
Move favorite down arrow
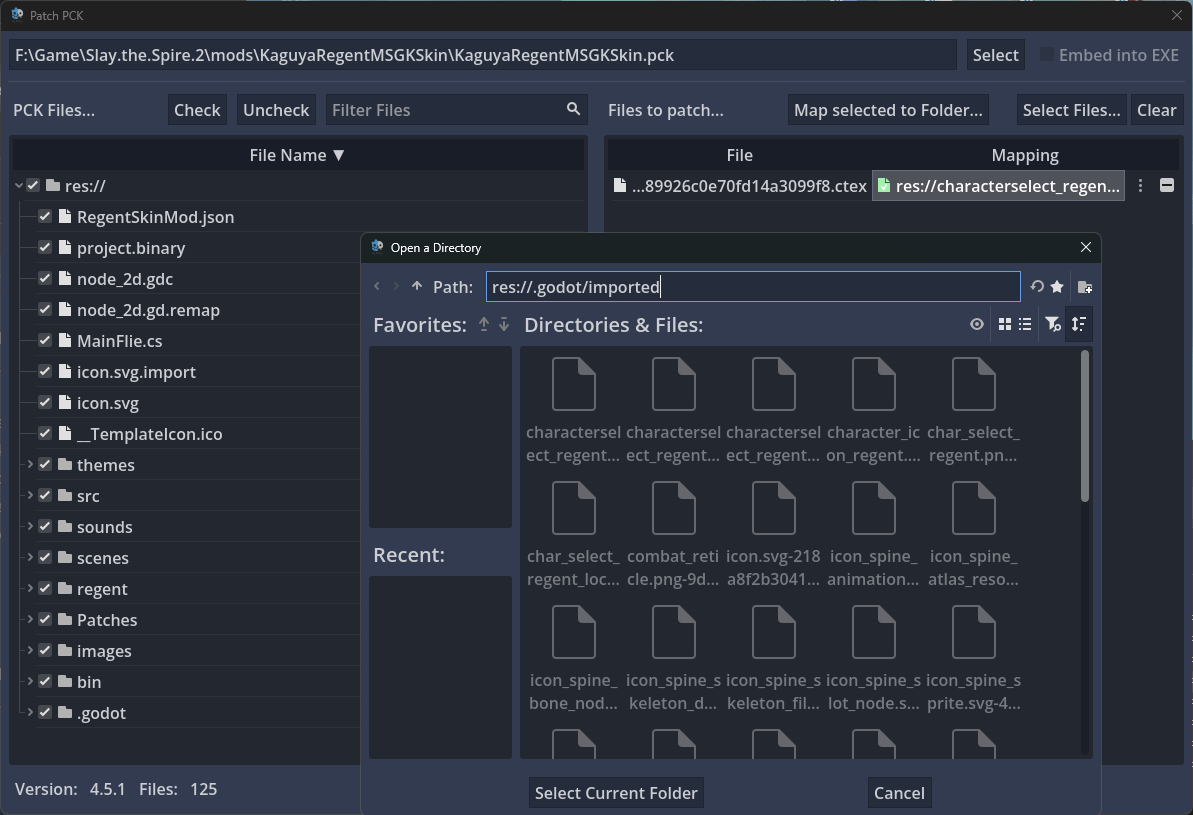pyautogui.click(x=504, y=324)
